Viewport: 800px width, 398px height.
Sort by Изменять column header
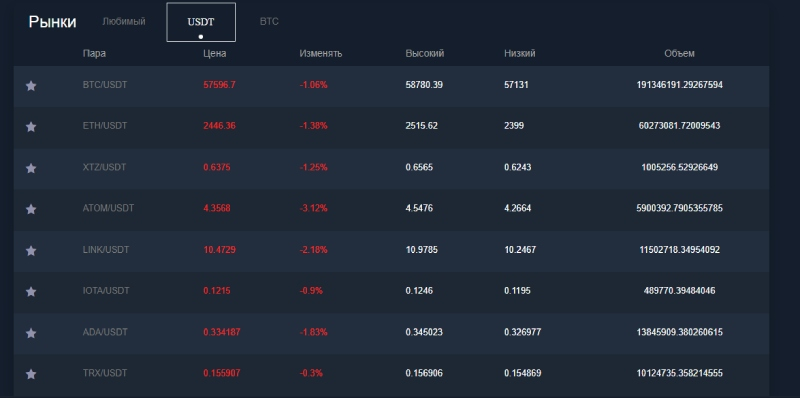pyautogui.click(x=321, y=54)
